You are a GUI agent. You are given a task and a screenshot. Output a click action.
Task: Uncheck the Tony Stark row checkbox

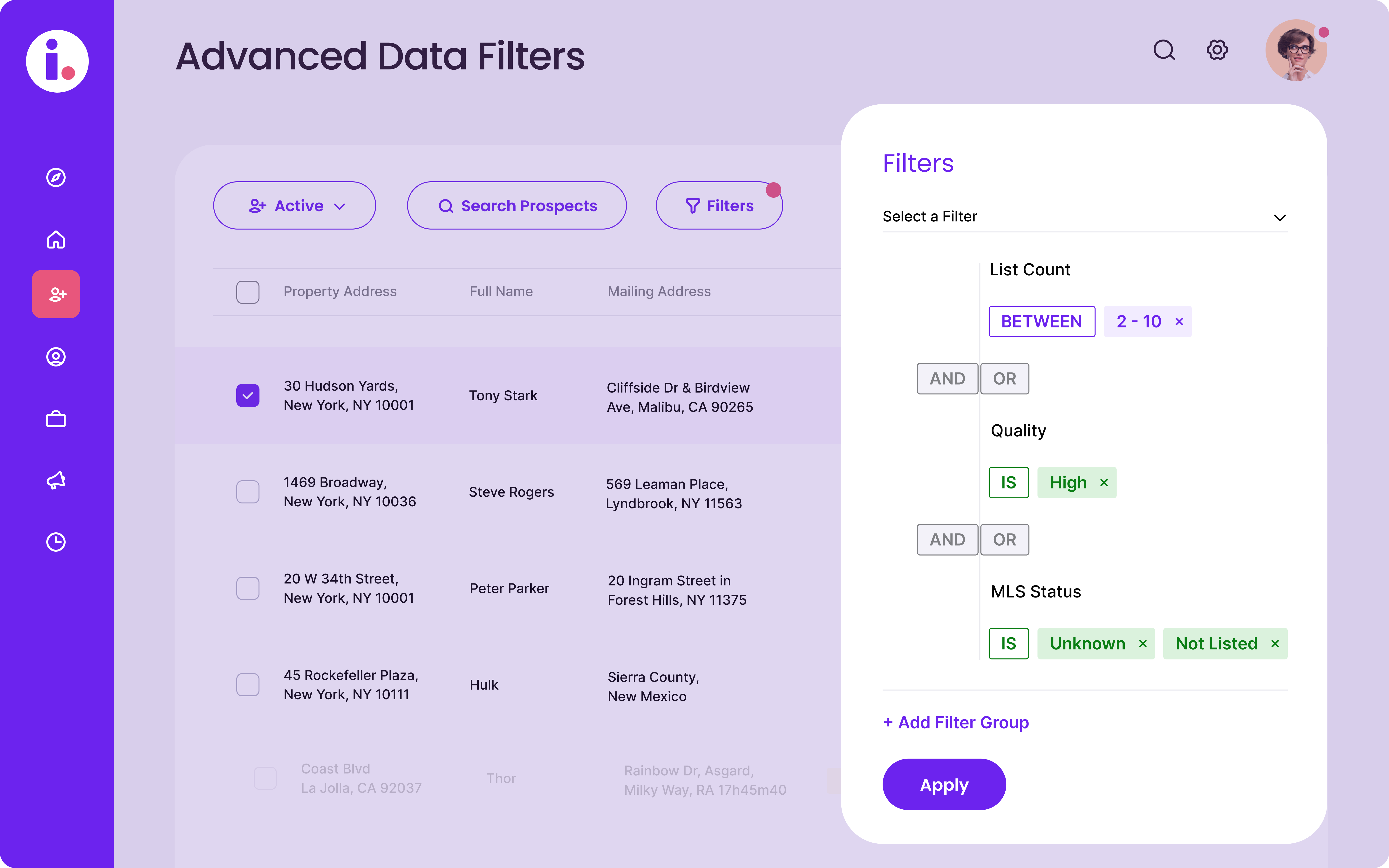[x=247, y=395]
